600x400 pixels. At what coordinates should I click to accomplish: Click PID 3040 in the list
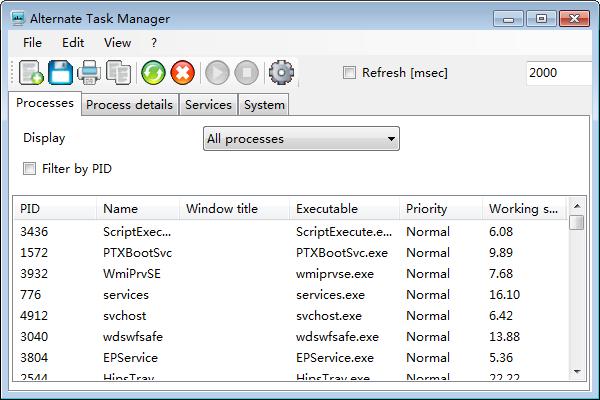34,337
